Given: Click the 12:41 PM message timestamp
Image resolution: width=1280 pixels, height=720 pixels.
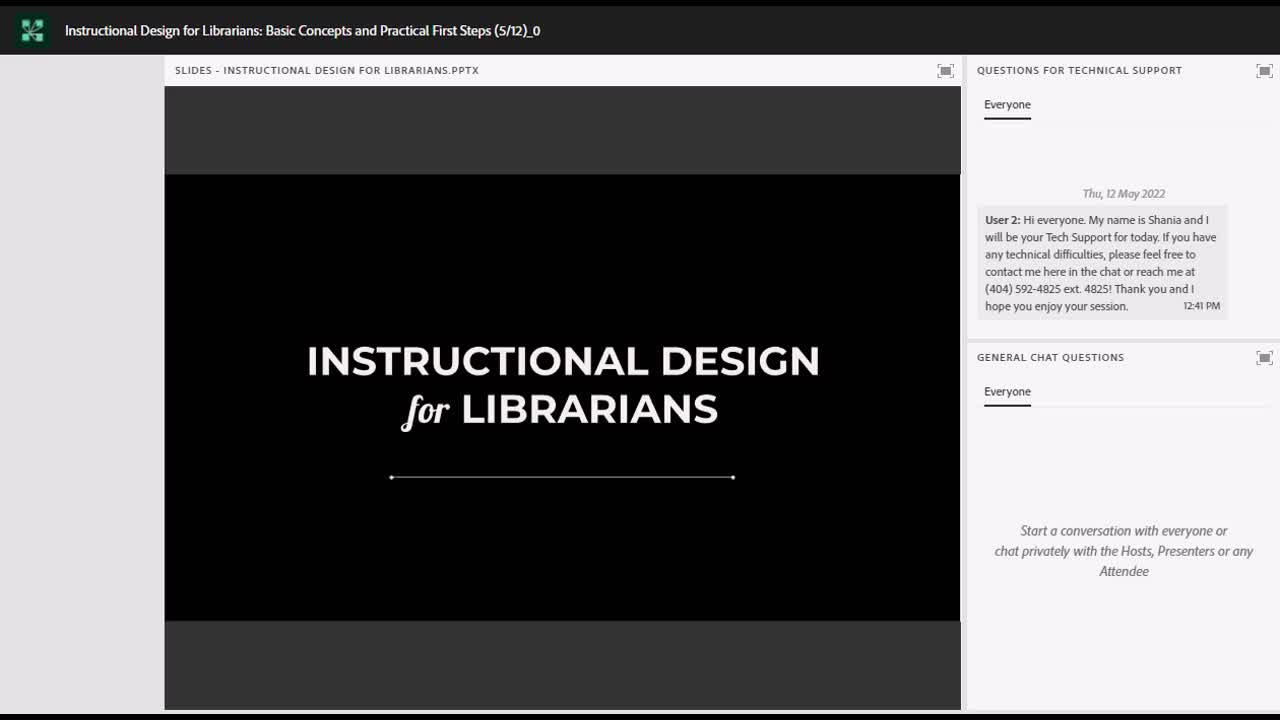Looking at the screenshot, I should coord(1201,306).
